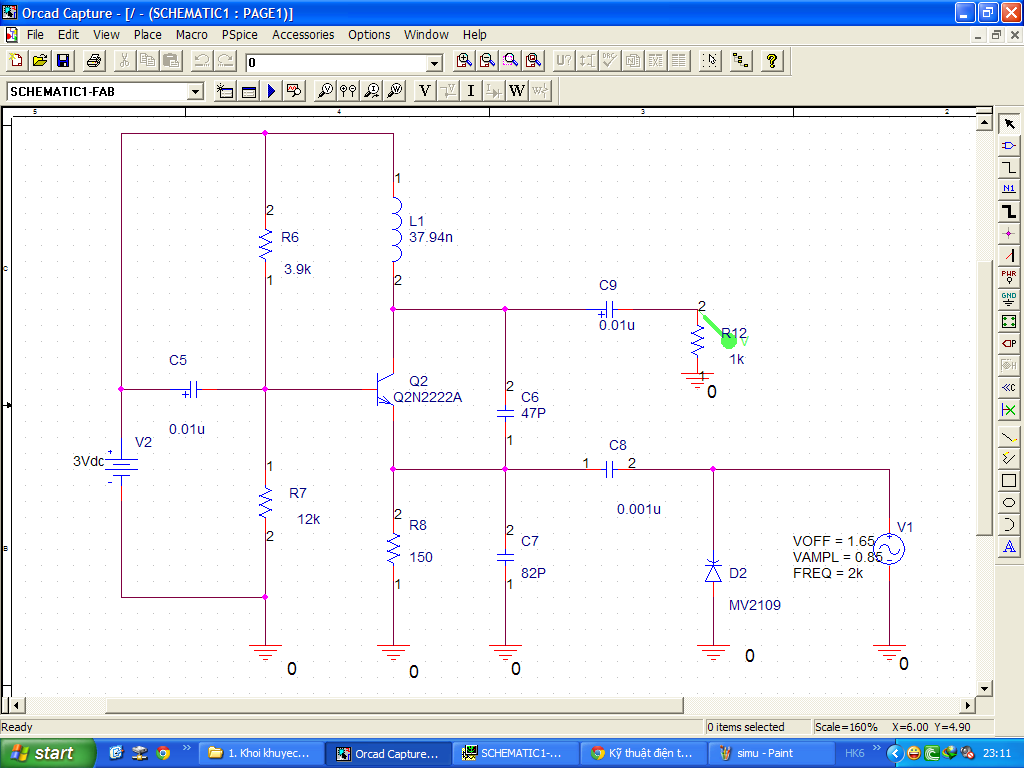This screenshot has width=1024, height=768.
Task: Edit simulation settings icon
Action: pos(249,91)
